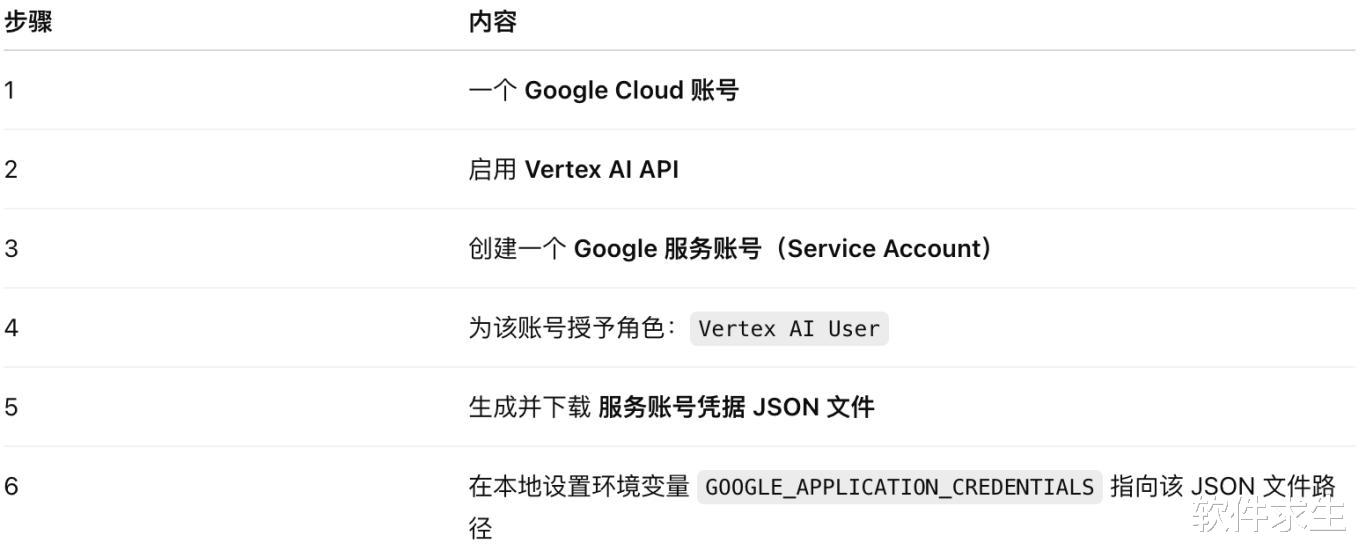Image resolution: width=1366 pixels, height=558 pixels.
Task: Click the Vertex AI User code chip
Action: pyautogui.click(x=789, y=329)
